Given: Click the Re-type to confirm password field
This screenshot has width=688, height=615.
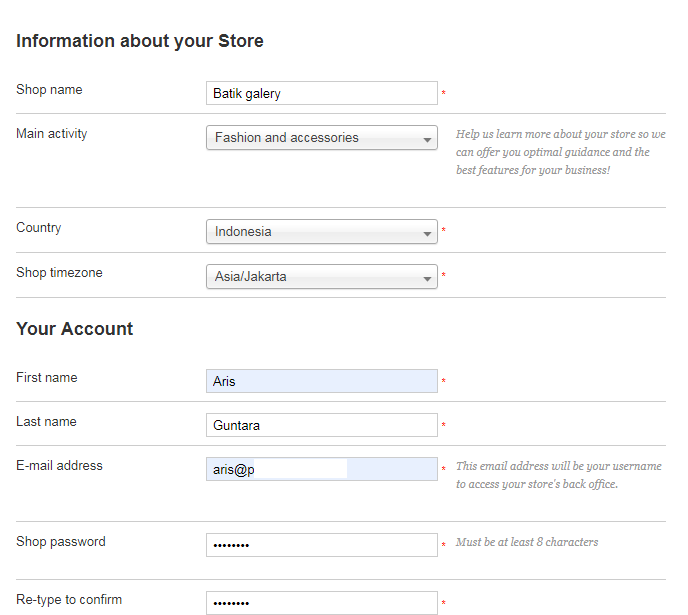Looking at the screenshot, I should pos(322,603).
